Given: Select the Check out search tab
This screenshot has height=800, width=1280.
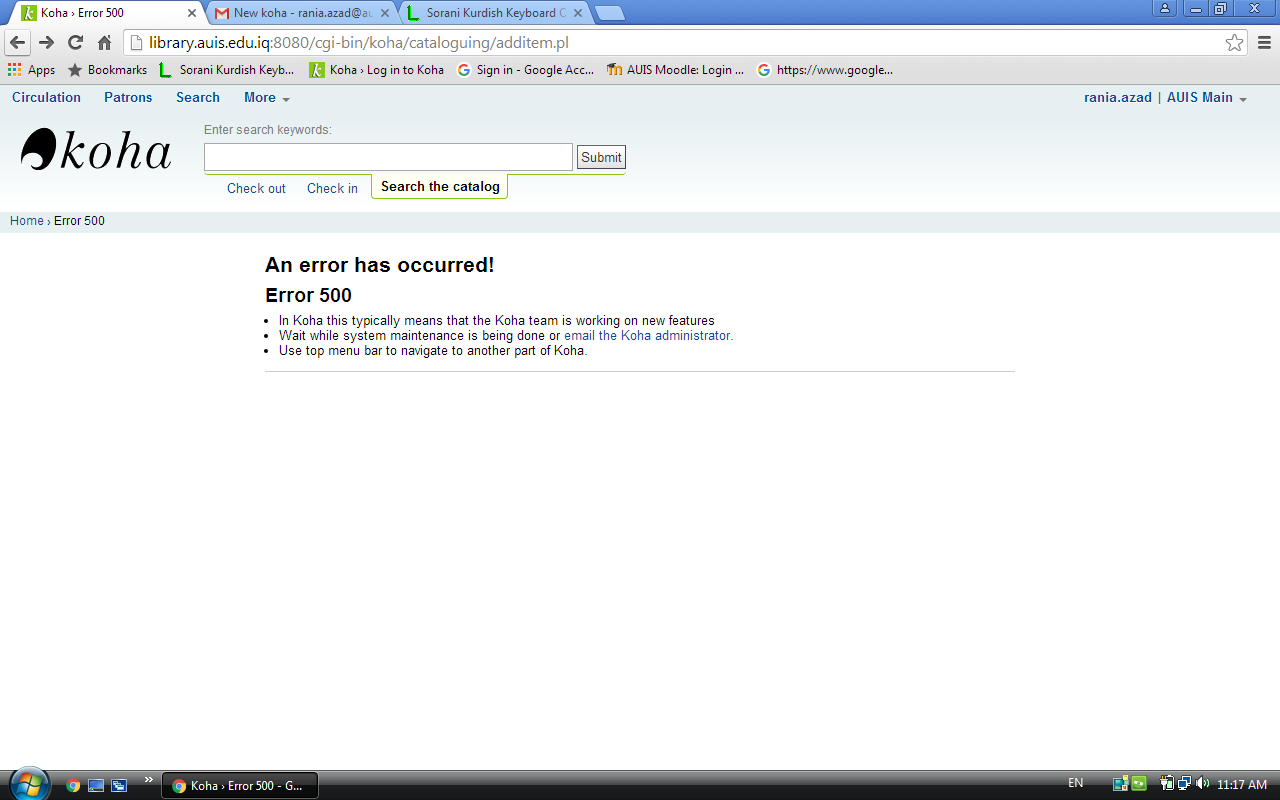Looking at the screenshot, I should click(256, 188).
